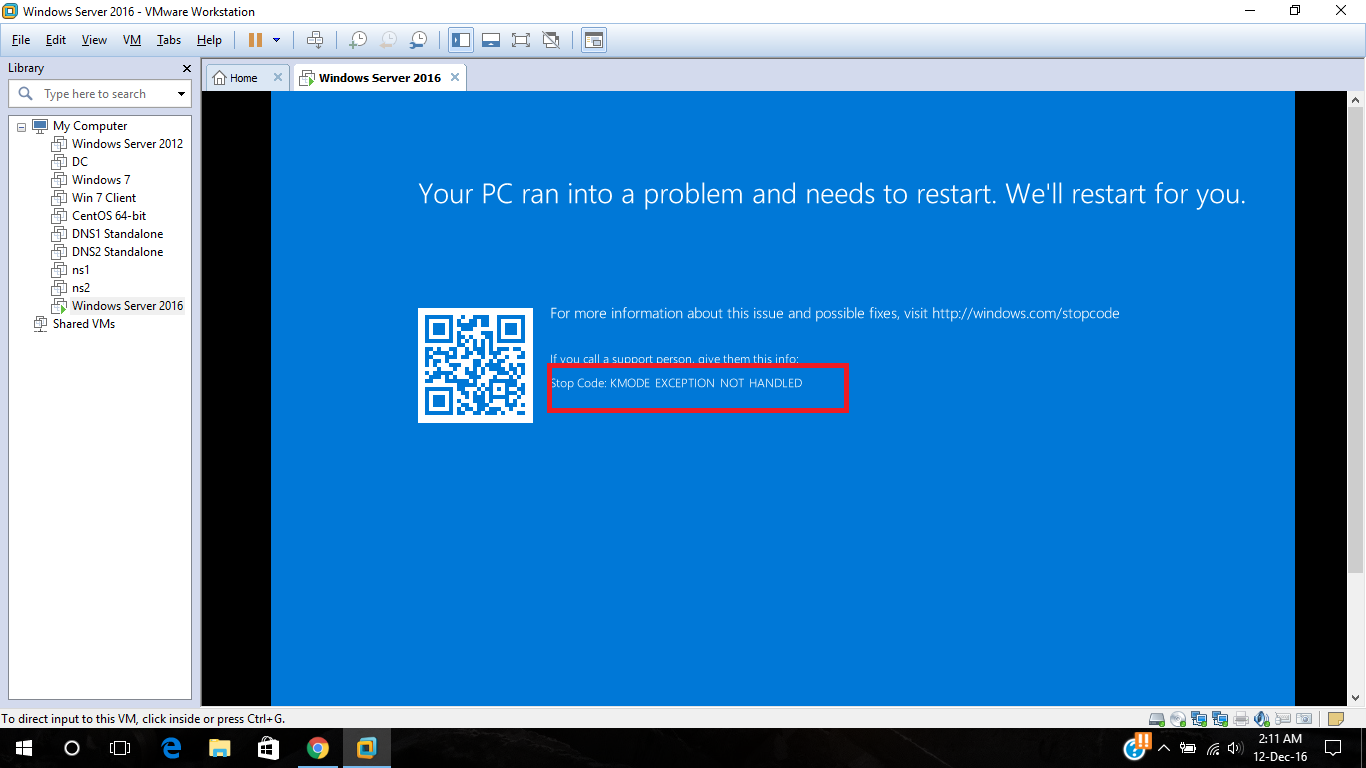Open the Help menu
1366x768 pixels.
click(209, 40)
